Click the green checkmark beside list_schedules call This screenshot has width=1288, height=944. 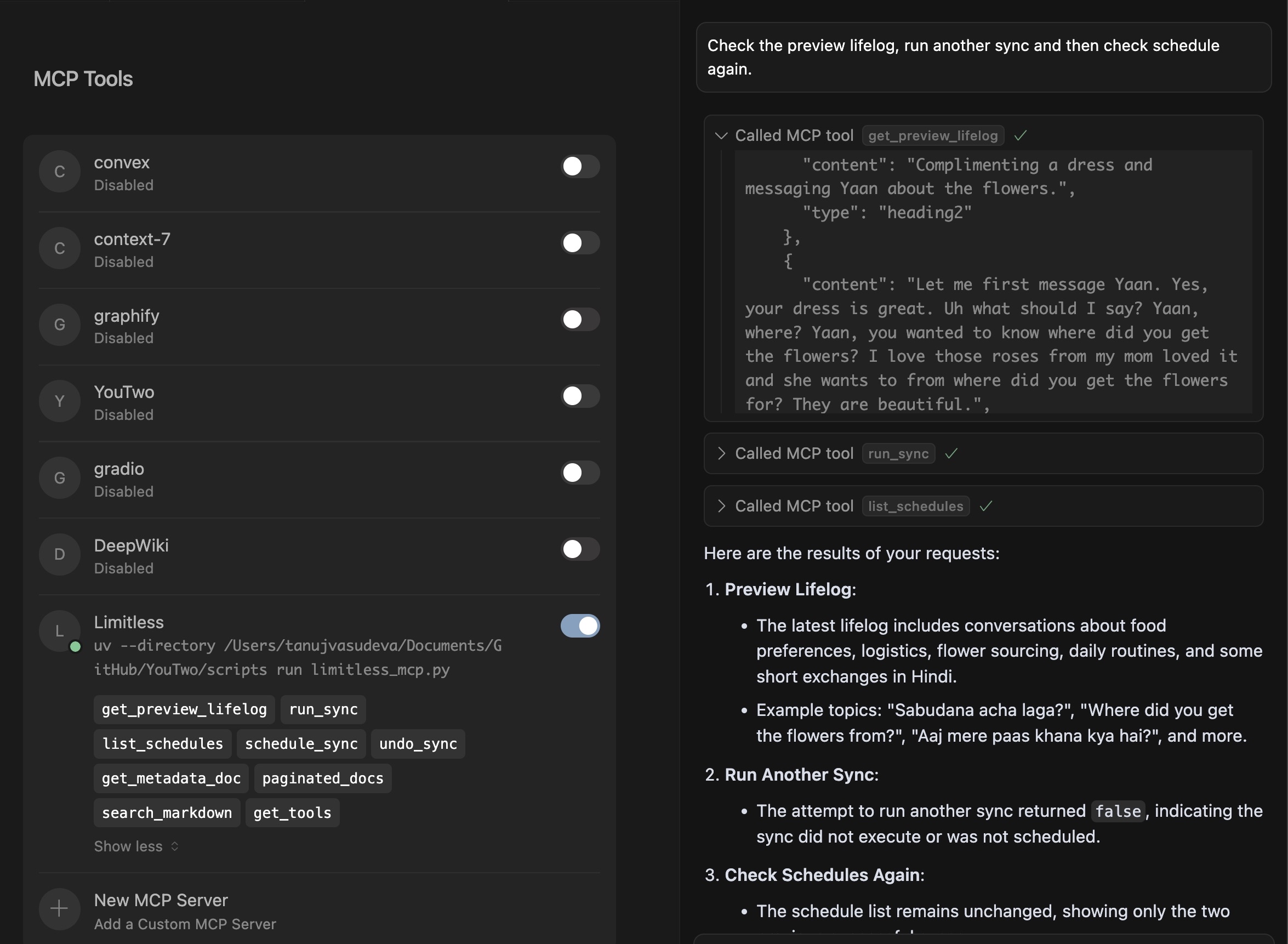click(986, 505)
